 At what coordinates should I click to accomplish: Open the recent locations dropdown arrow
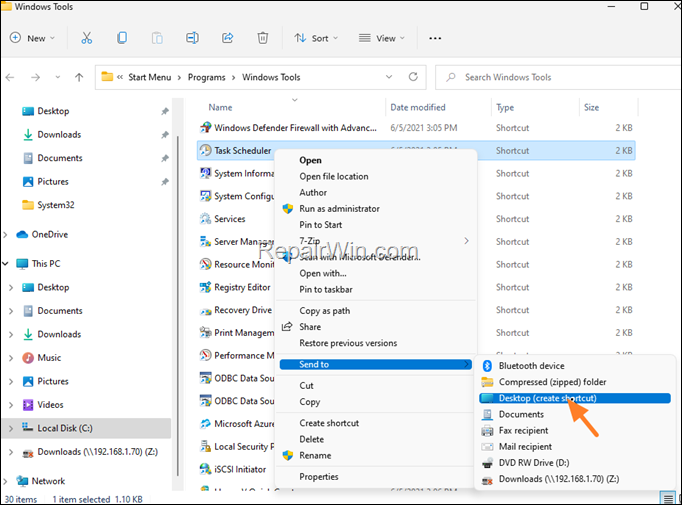(x=57, y=77)
